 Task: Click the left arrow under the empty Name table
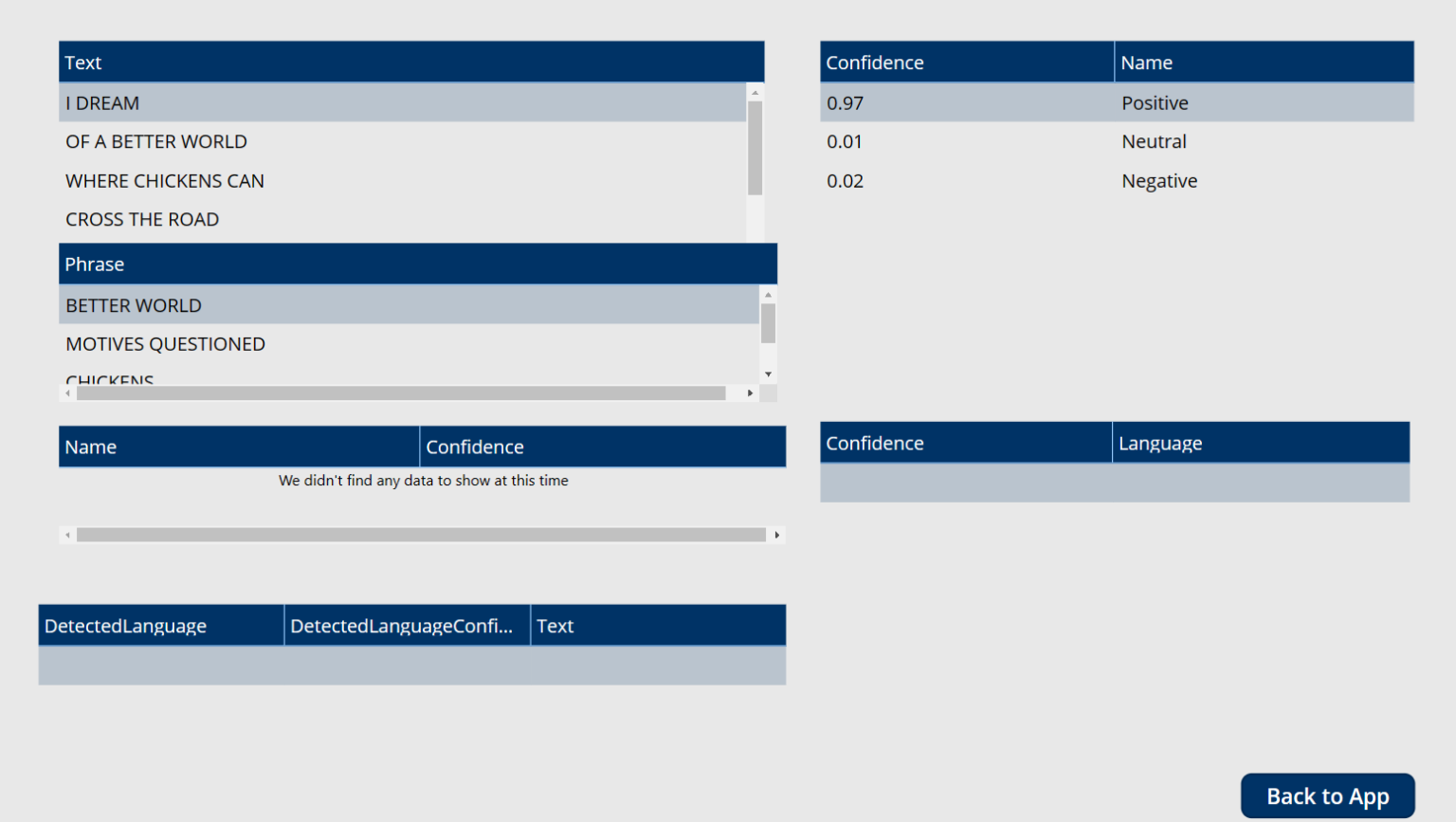[x=66, y=534]
